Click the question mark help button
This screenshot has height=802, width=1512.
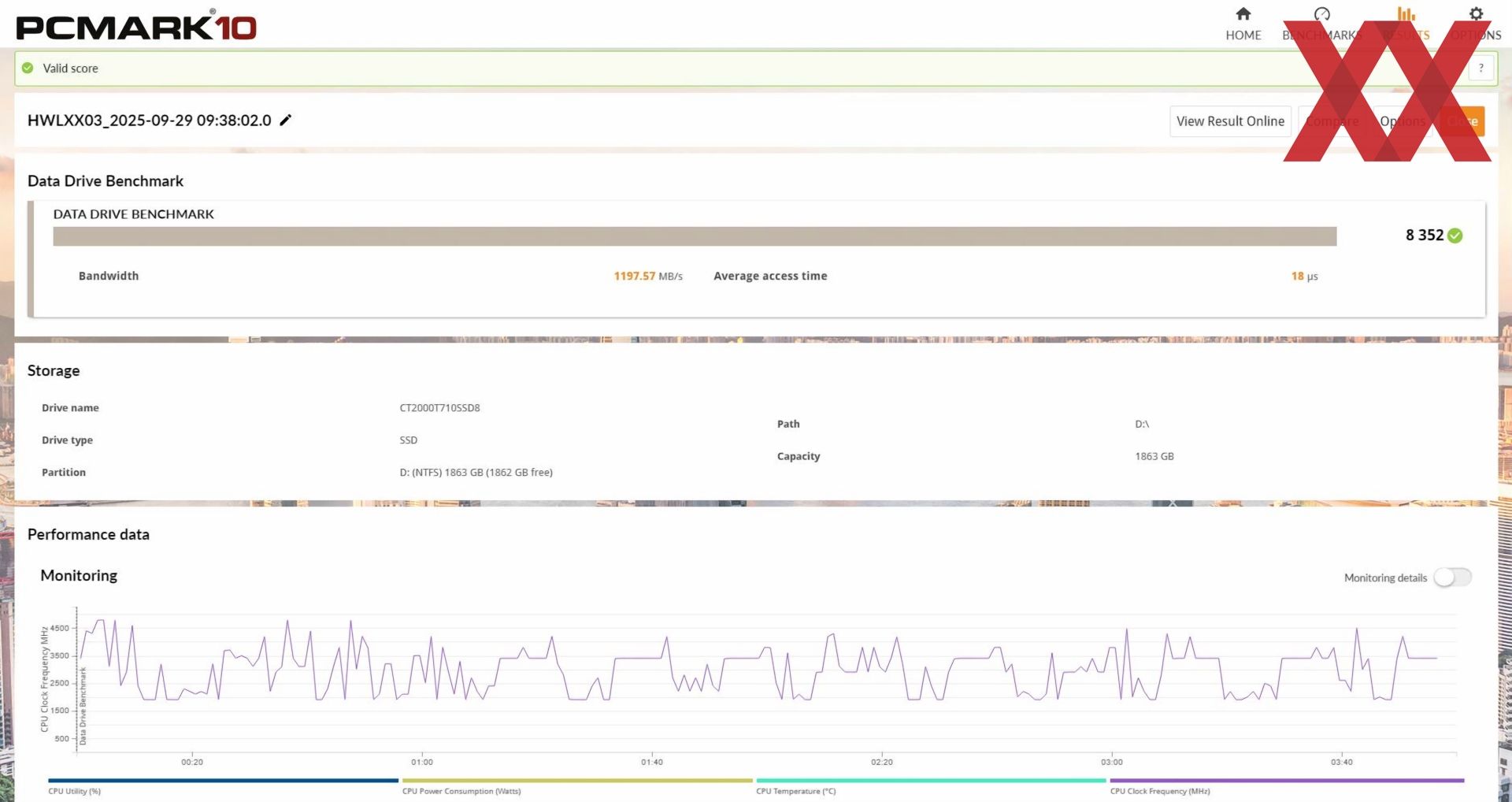tap(1480, 68)
